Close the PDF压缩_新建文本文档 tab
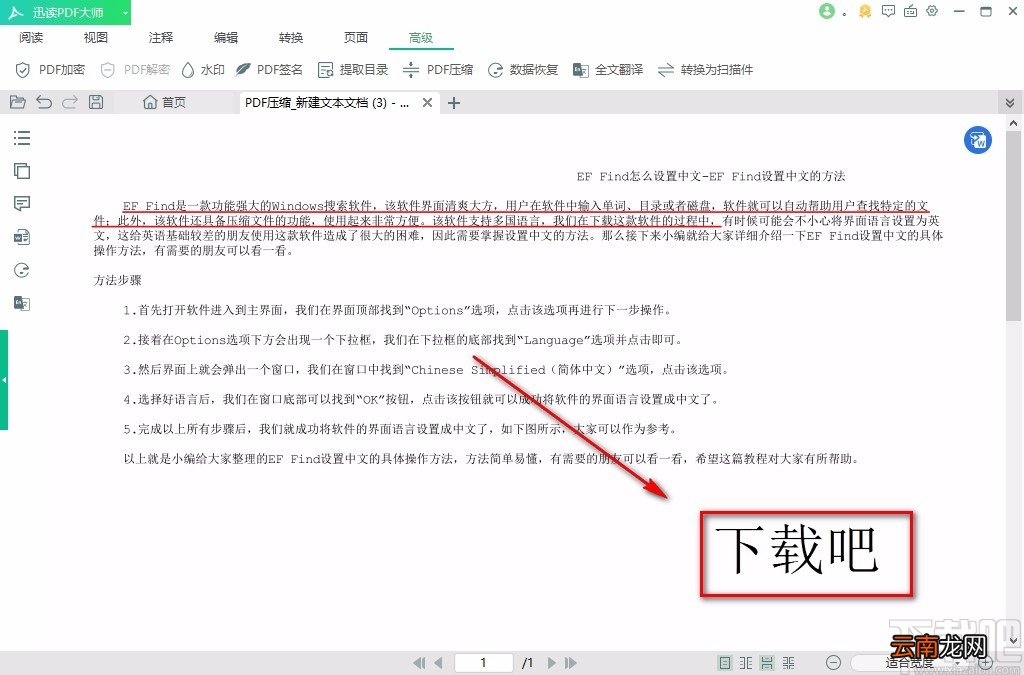This screenshot has height=675, width=1024. pos(427,102)
